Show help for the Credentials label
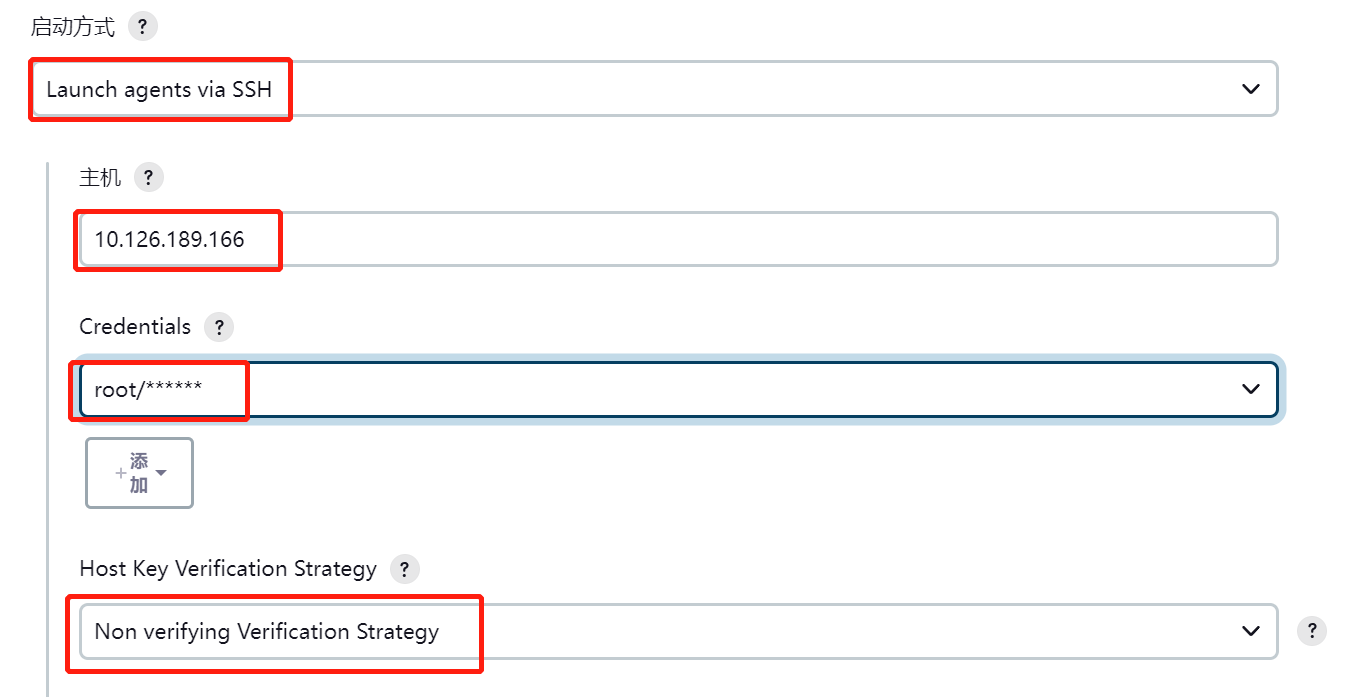Image resolution: width=1345 pixels, height=697 pixels. coord(218,327)
